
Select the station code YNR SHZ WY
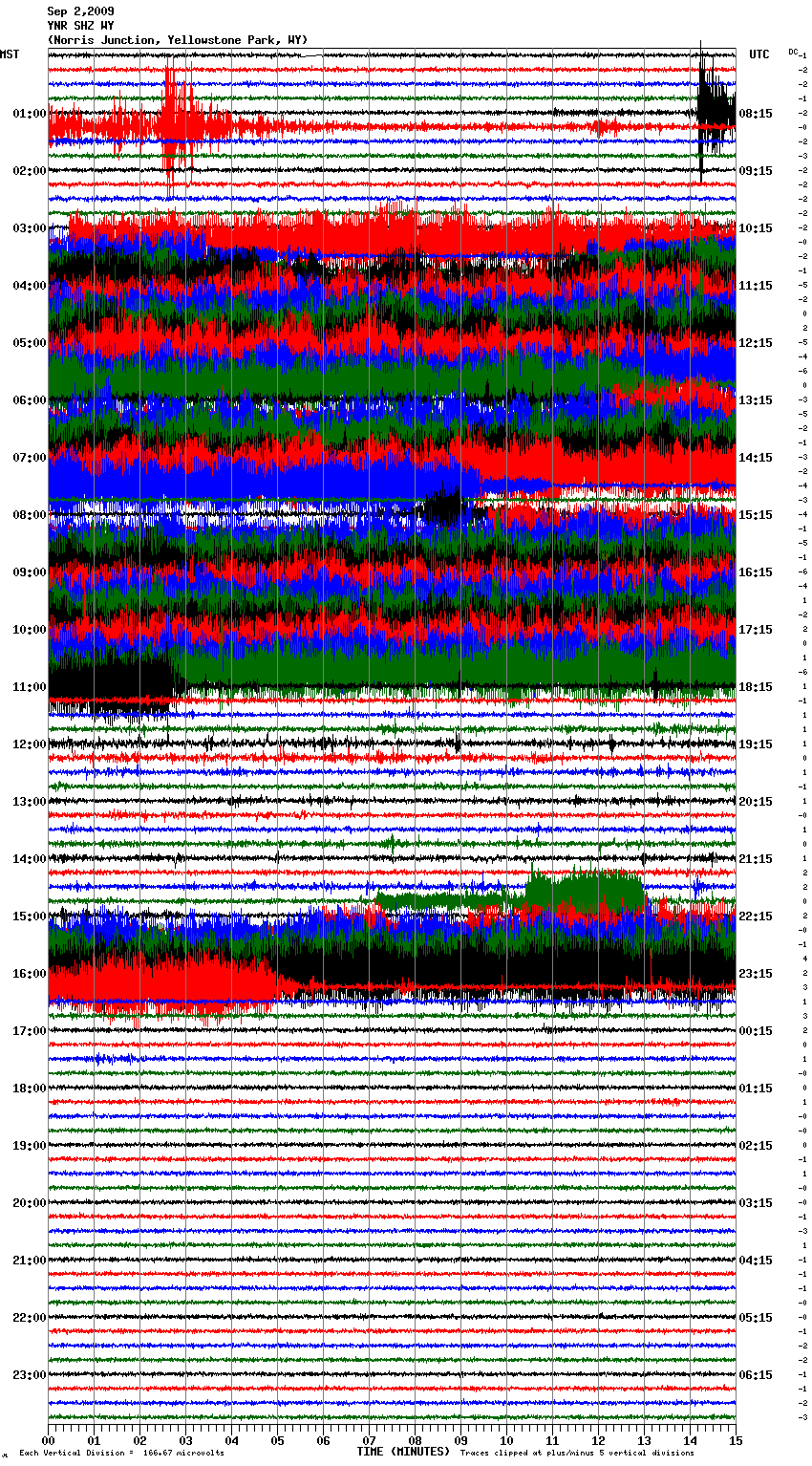(81, 26)
